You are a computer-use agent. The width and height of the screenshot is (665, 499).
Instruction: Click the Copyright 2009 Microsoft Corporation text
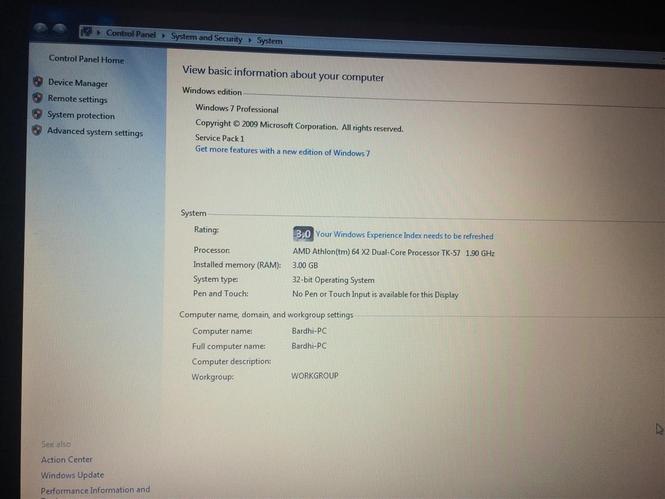point(299,125)
